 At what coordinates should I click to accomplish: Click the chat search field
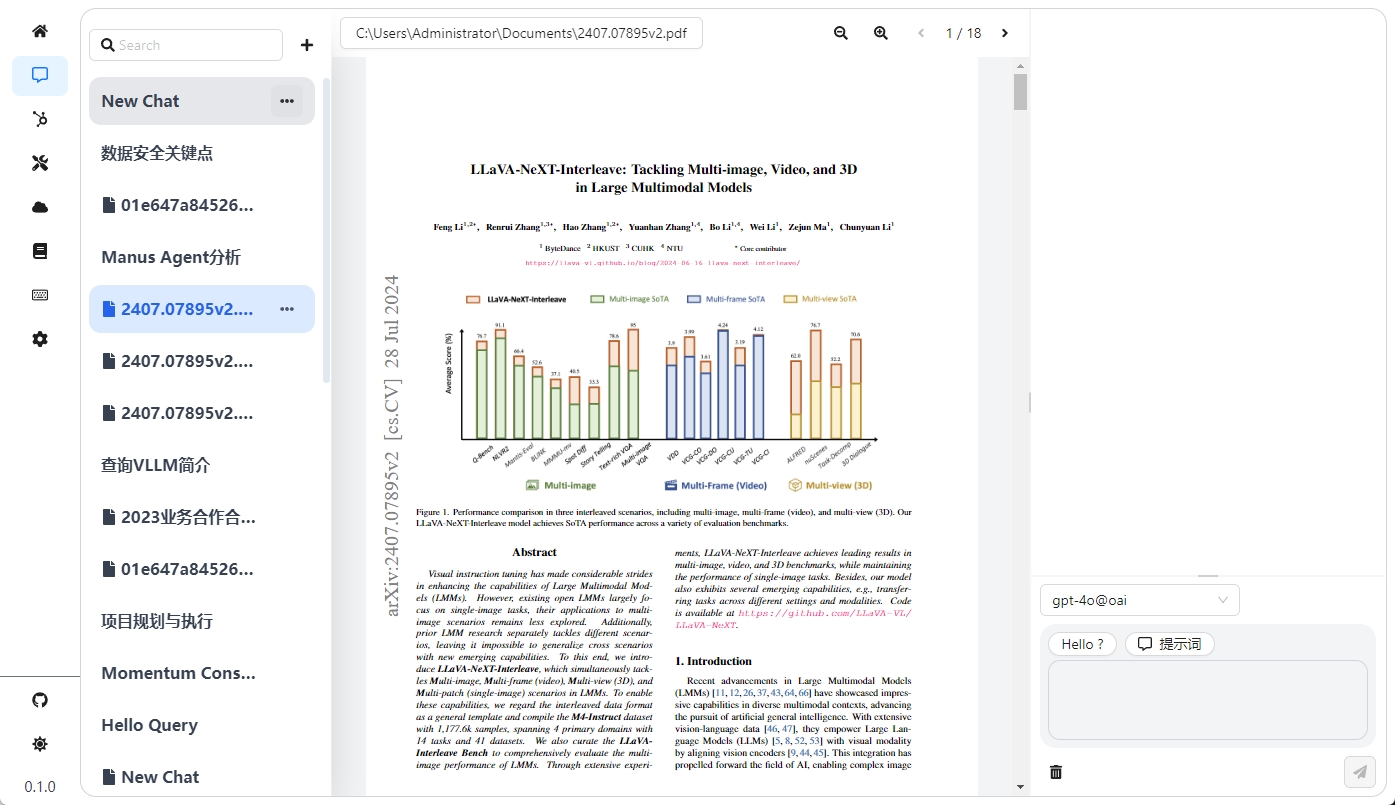point(186,45)
